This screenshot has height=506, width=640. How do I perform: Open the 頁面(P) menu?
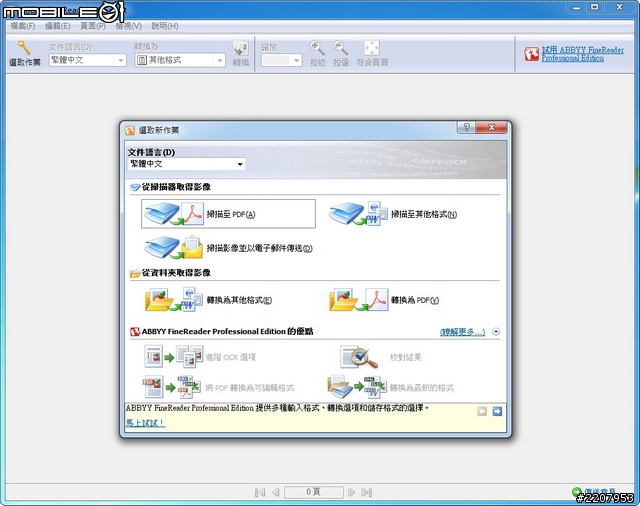93,26
